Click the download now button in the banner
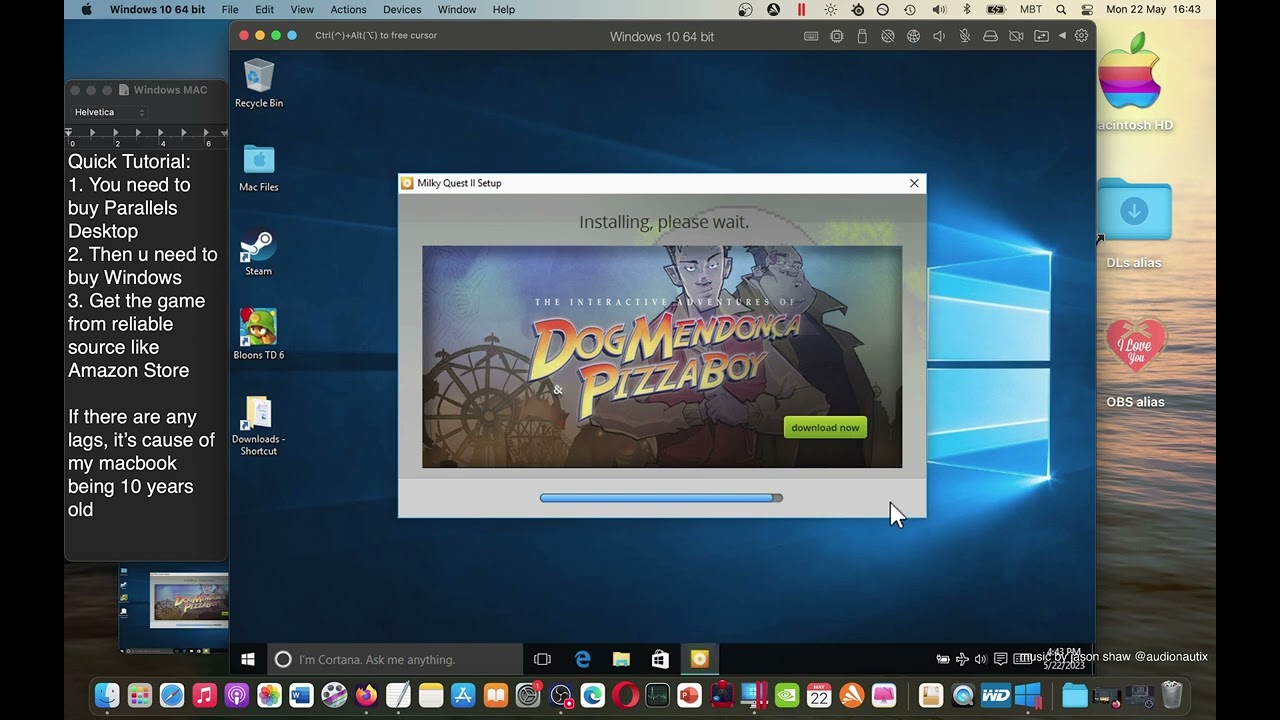This screenshot has width=1280, height=720. click(x=825, y=428)
